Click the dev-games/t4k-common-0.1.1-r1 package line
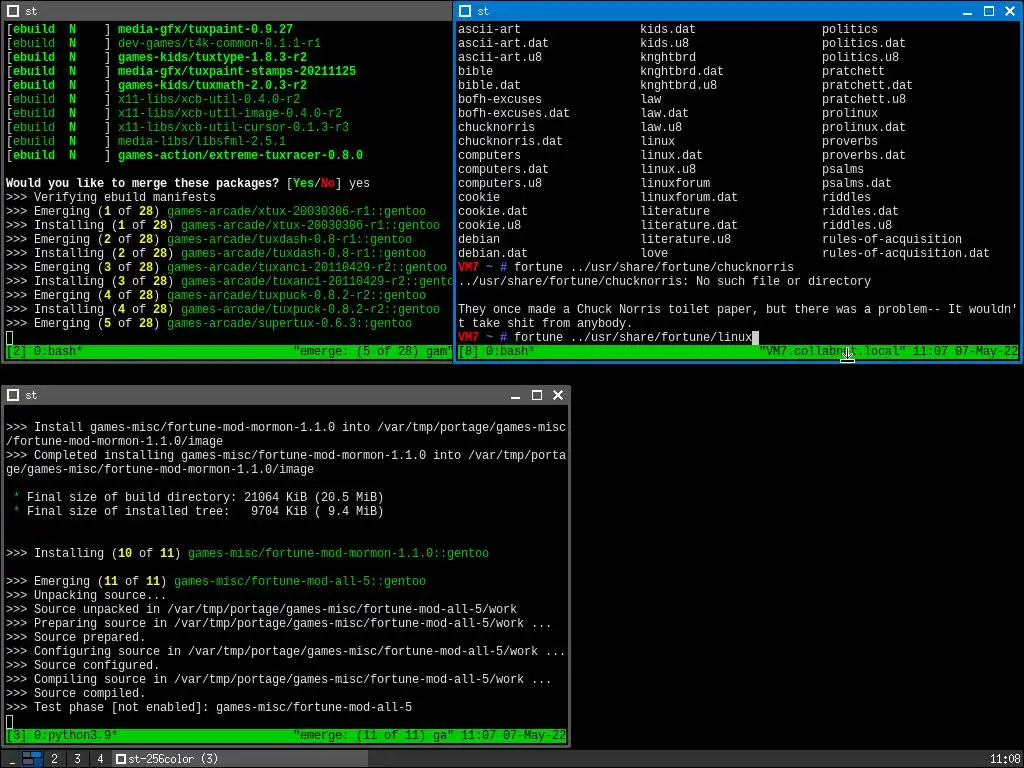 point(219,43)
